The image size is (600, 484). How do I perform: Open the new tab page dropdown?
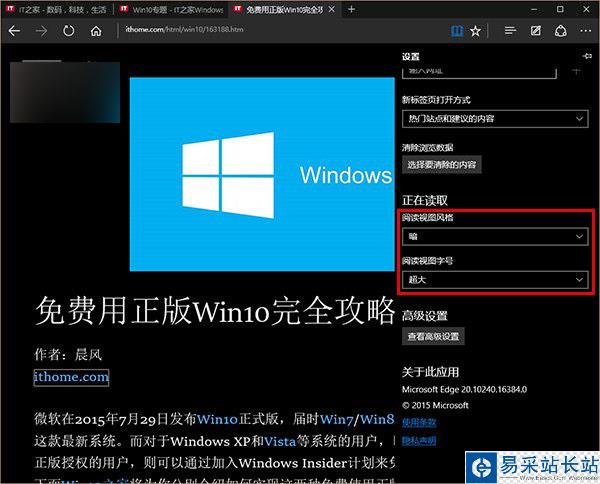pos(495,119)
